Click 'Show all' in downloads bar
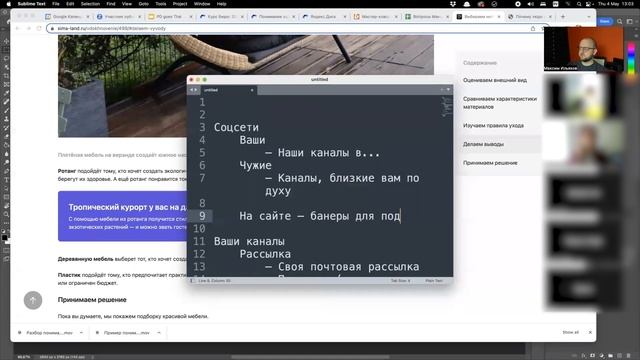The width and height of the screenshot is (640, 360). pos(570,332)
